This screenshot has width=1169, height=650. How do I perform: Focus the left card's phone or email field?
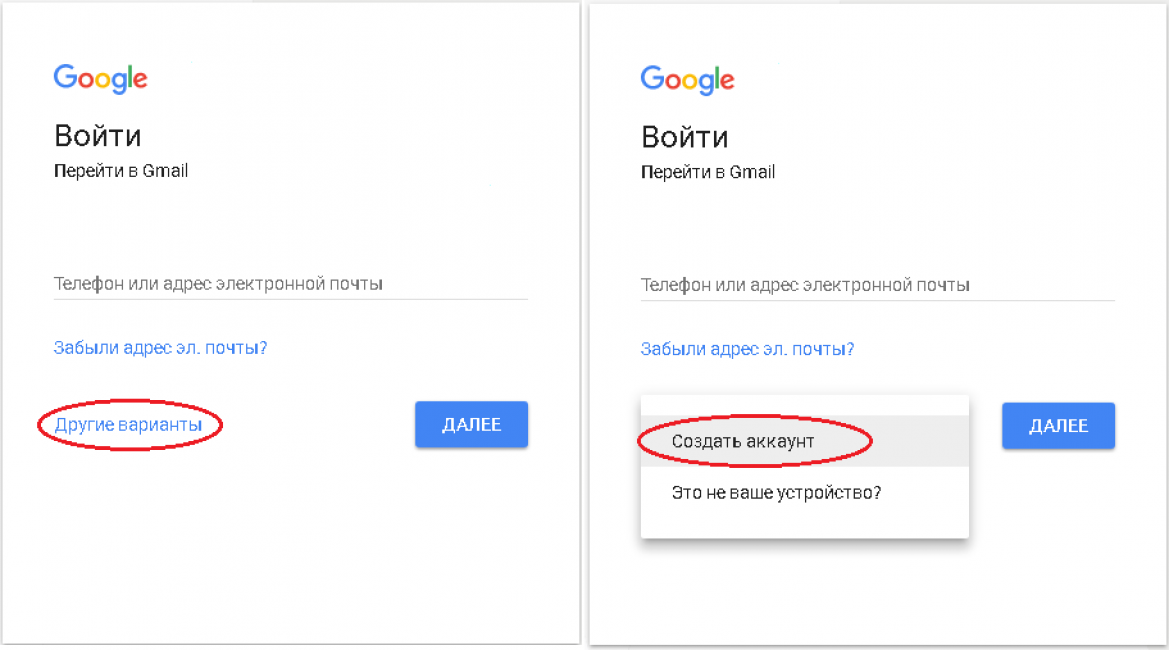tap(291, 284)
